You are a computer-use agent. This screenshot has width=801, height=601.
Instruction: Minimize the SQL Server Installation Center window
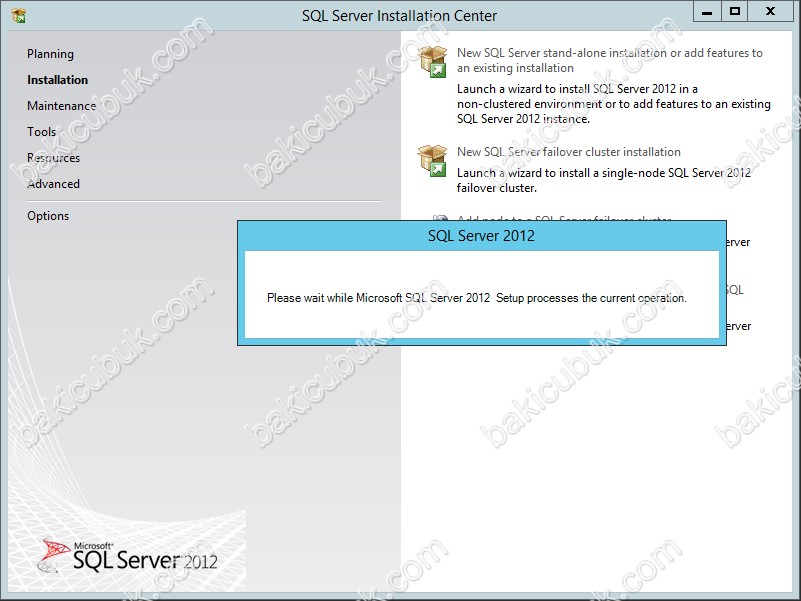(x=707, y=12)
